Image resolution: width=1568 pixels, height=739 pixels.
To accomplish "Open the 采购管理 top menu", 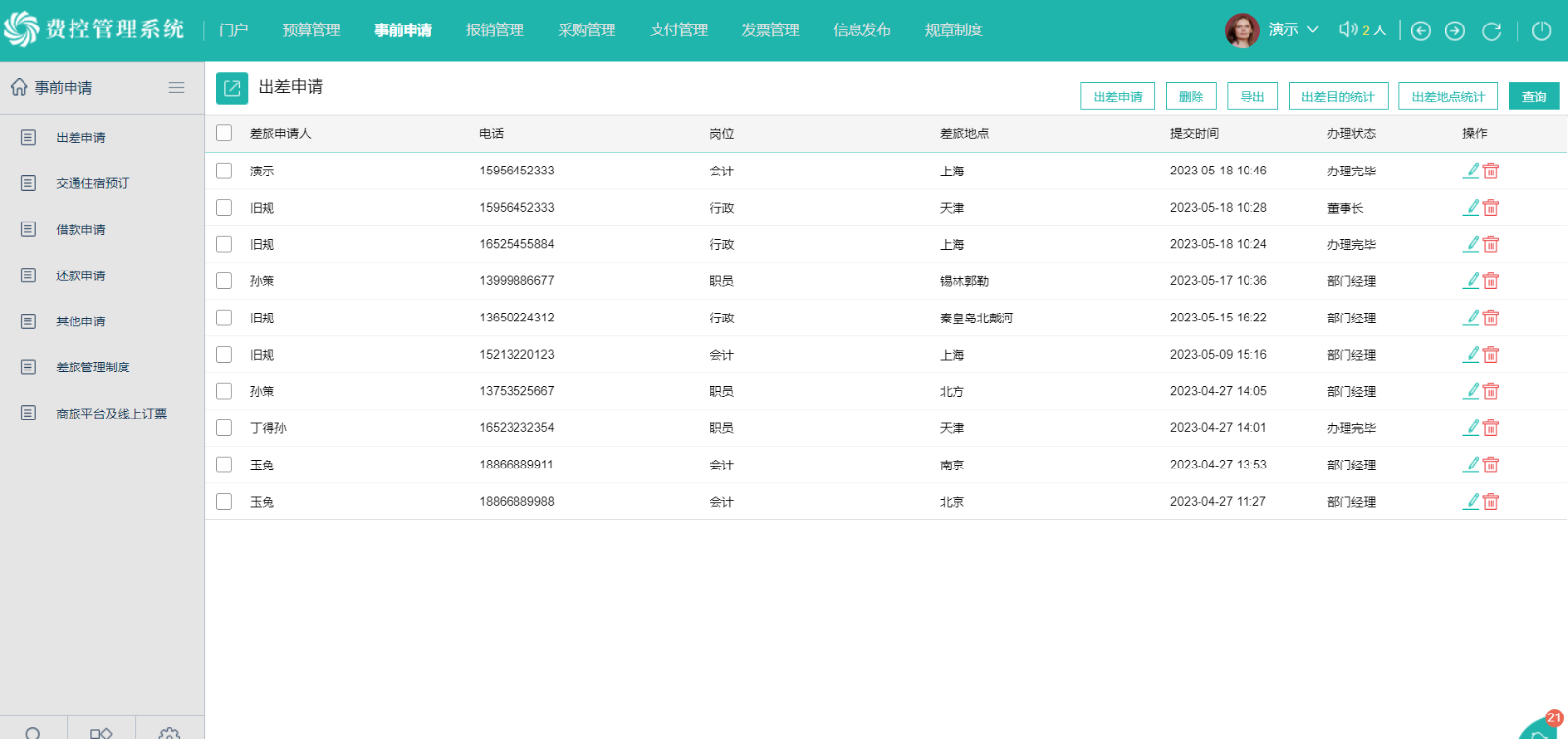I will coord(587,30).
